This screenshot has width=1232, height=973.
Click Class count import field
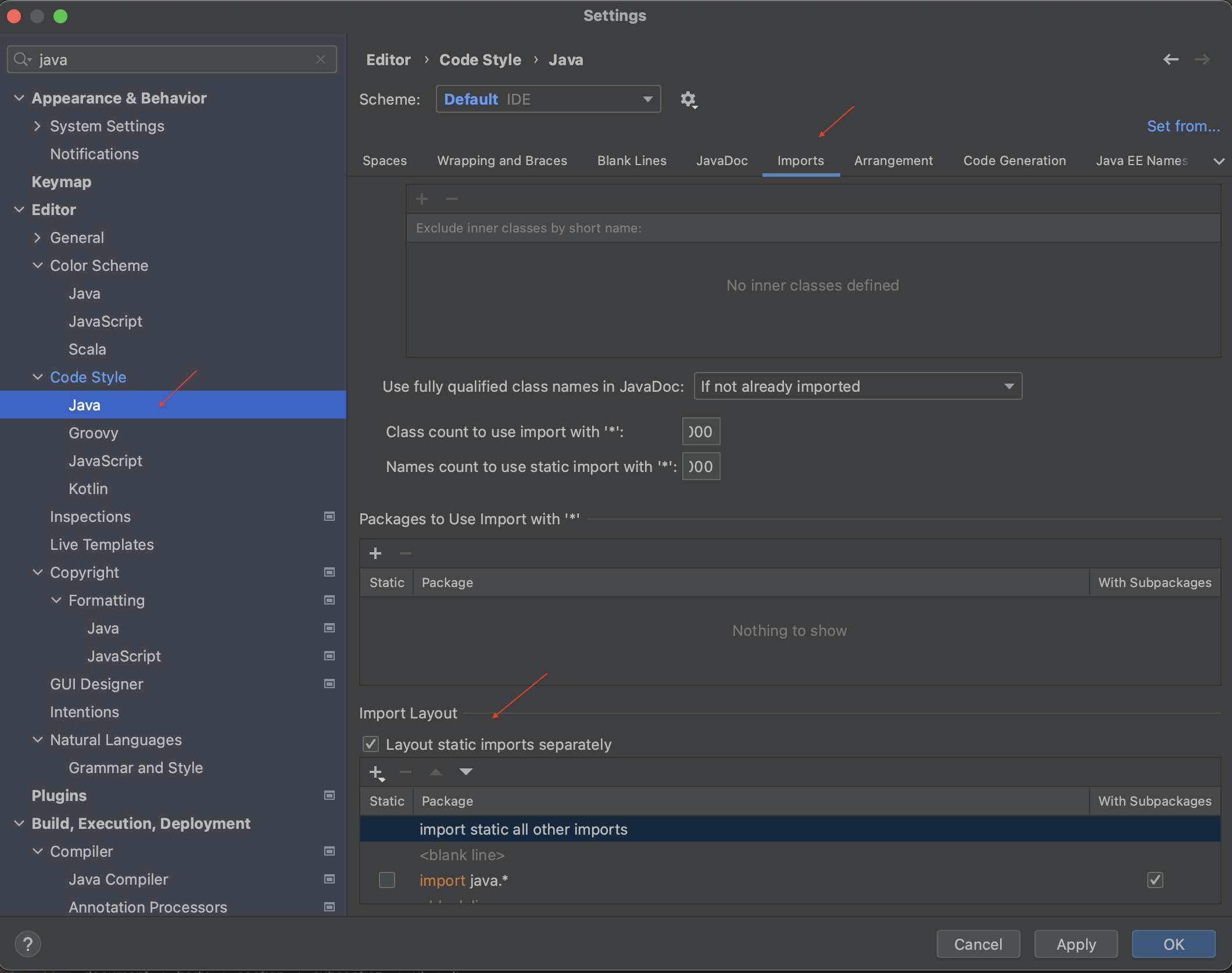701,432
